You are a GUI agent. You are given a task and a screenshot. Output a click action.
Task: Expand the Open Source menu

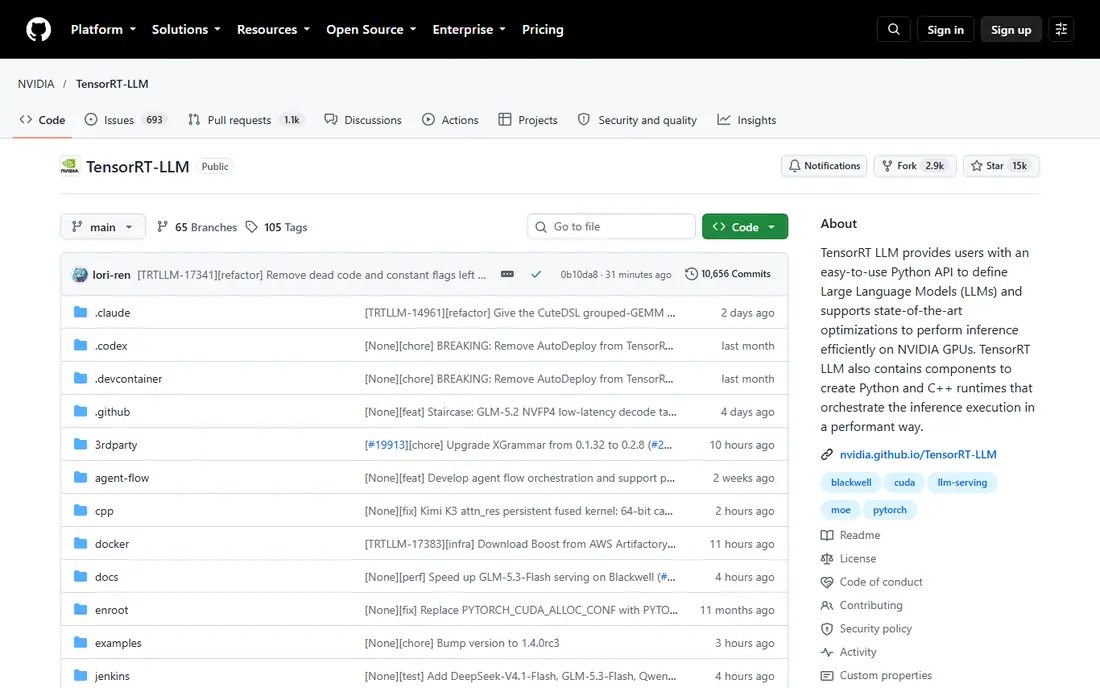[x=371, y=29]
